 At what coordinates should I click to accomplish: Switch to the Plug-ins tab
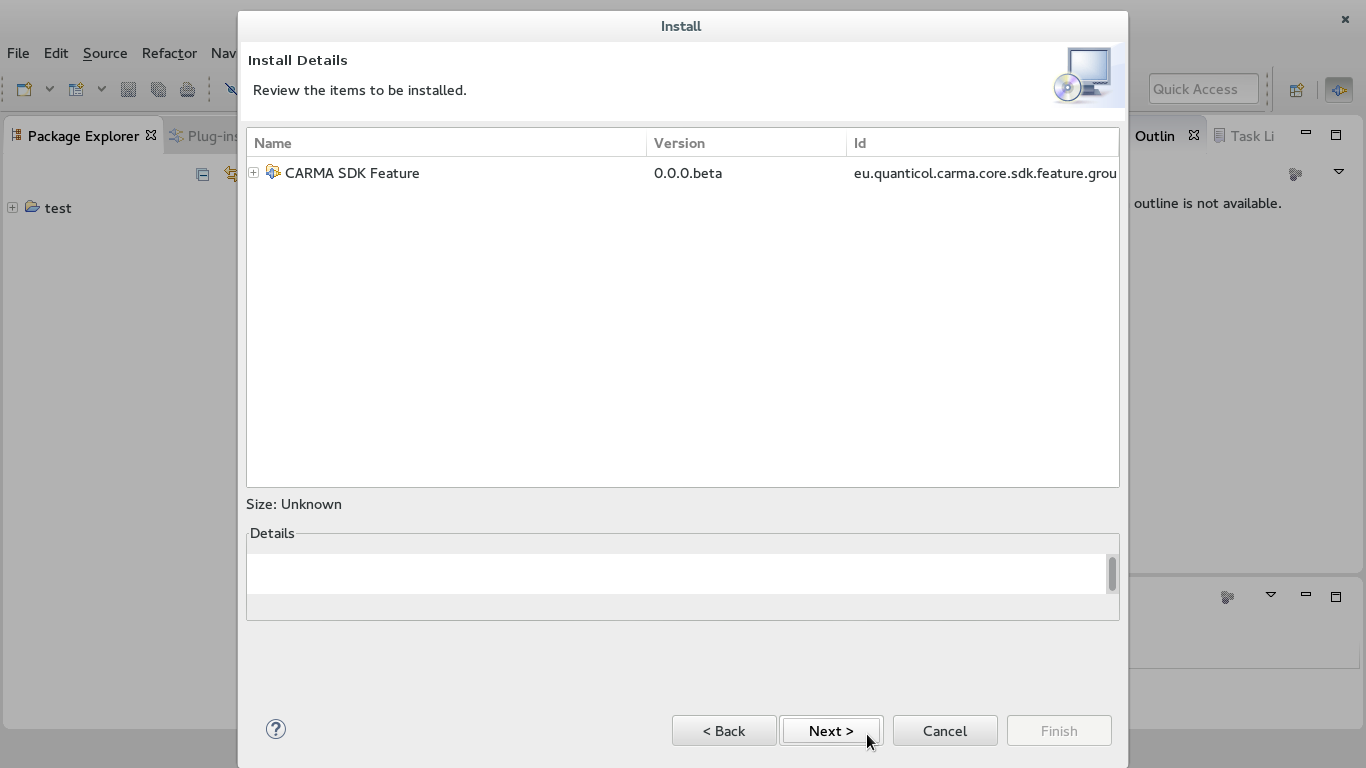pyautogui.click(x=203, y=136)
